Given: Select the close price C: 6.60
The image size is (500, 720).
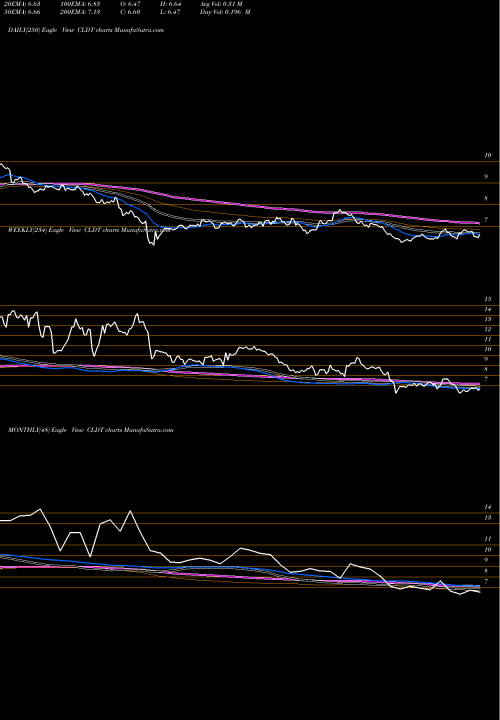Looking at the screenshot, I should (130, 12).
